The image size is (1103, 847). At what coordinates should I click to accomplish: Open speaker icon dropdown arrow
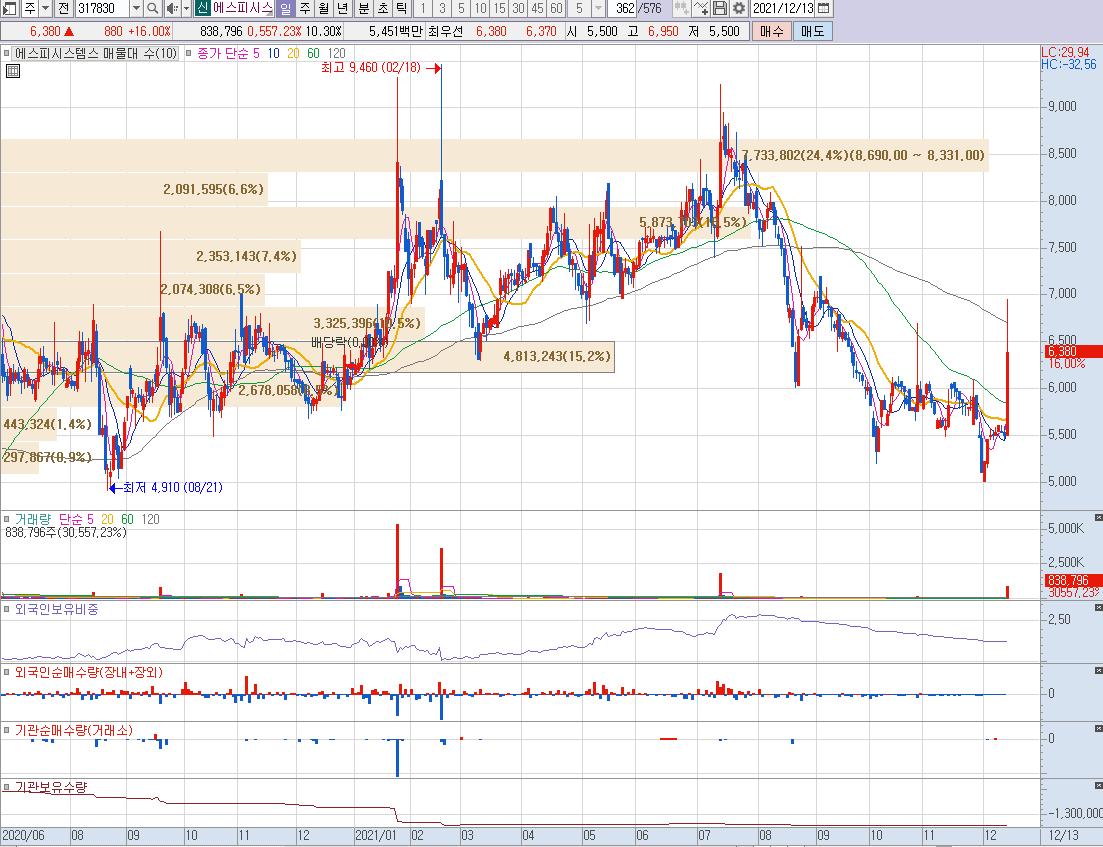coord(186,8)
